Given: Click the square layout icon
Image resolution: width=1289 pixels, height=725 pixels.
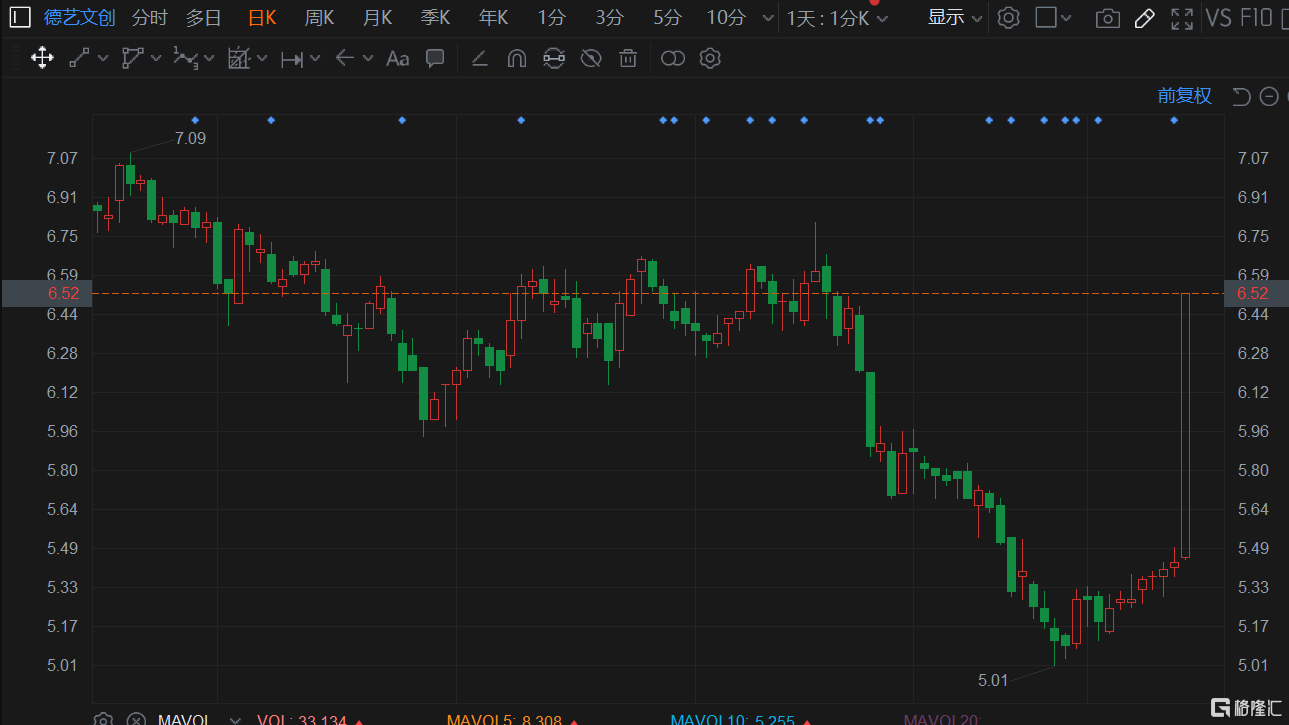Looking at the screenshot, I should (x=1046, y=17).
